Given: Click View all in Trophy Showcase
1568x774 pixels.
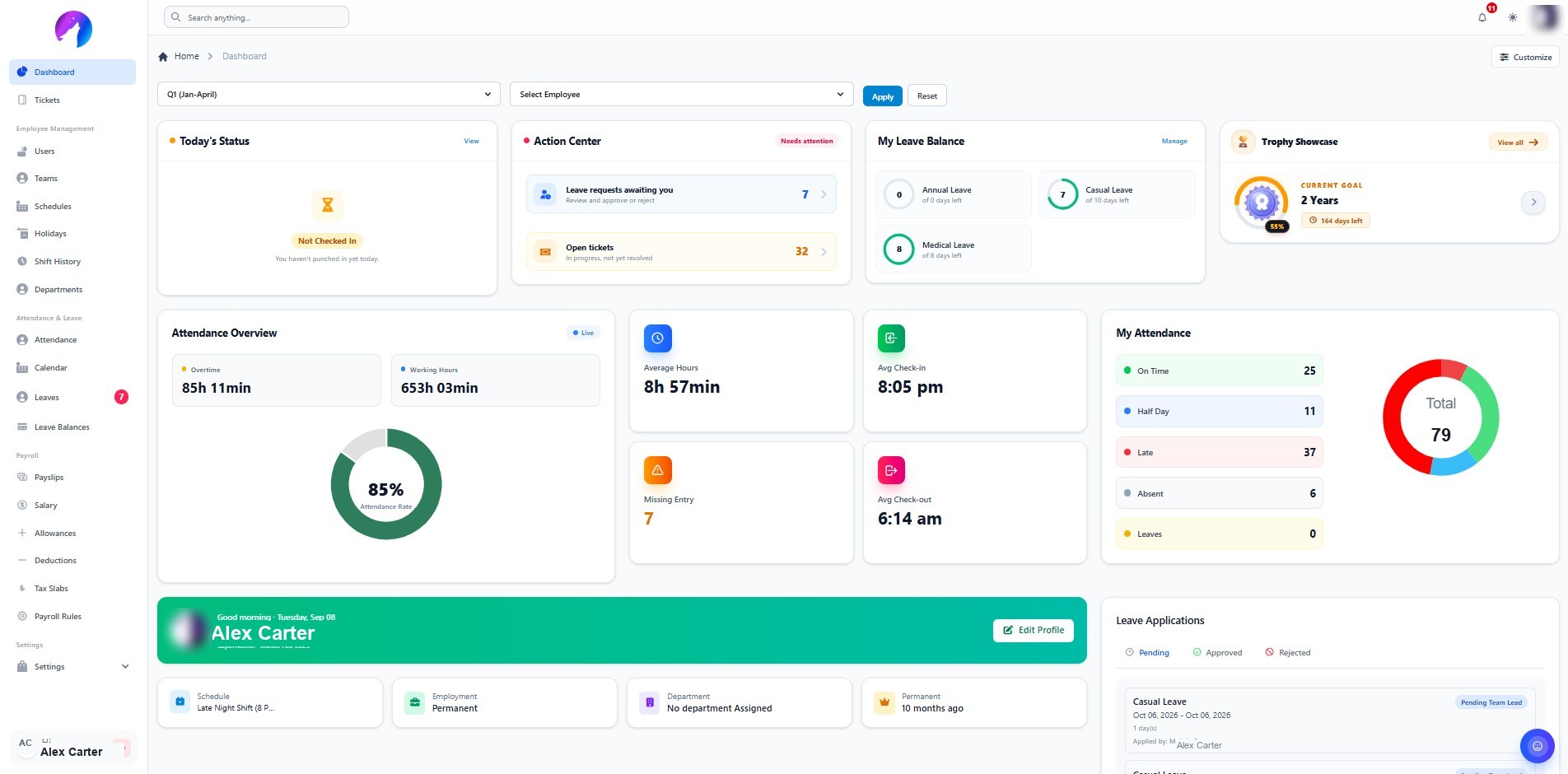Looking at the screenshot, I should (1519, 142).
